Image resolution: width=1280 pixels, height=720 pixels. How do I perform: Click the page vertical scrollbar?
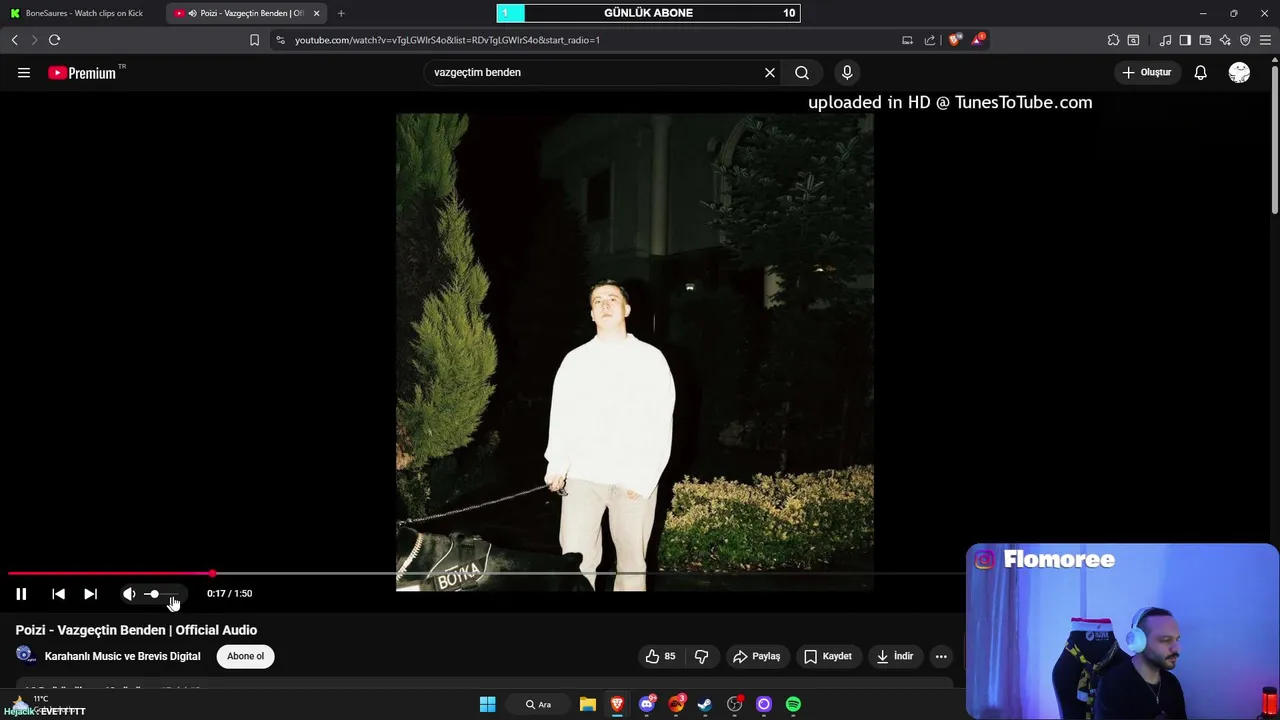point(1274,135)
